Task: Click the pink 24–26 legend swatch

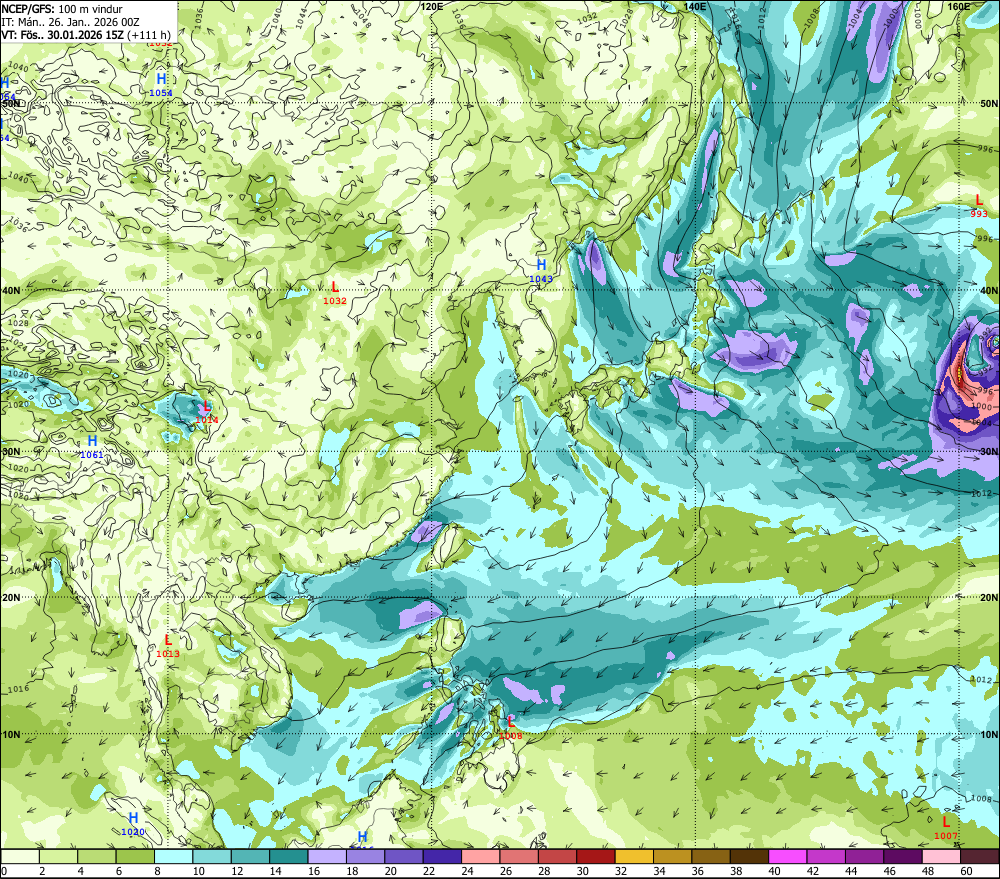Action: [480, 856]
